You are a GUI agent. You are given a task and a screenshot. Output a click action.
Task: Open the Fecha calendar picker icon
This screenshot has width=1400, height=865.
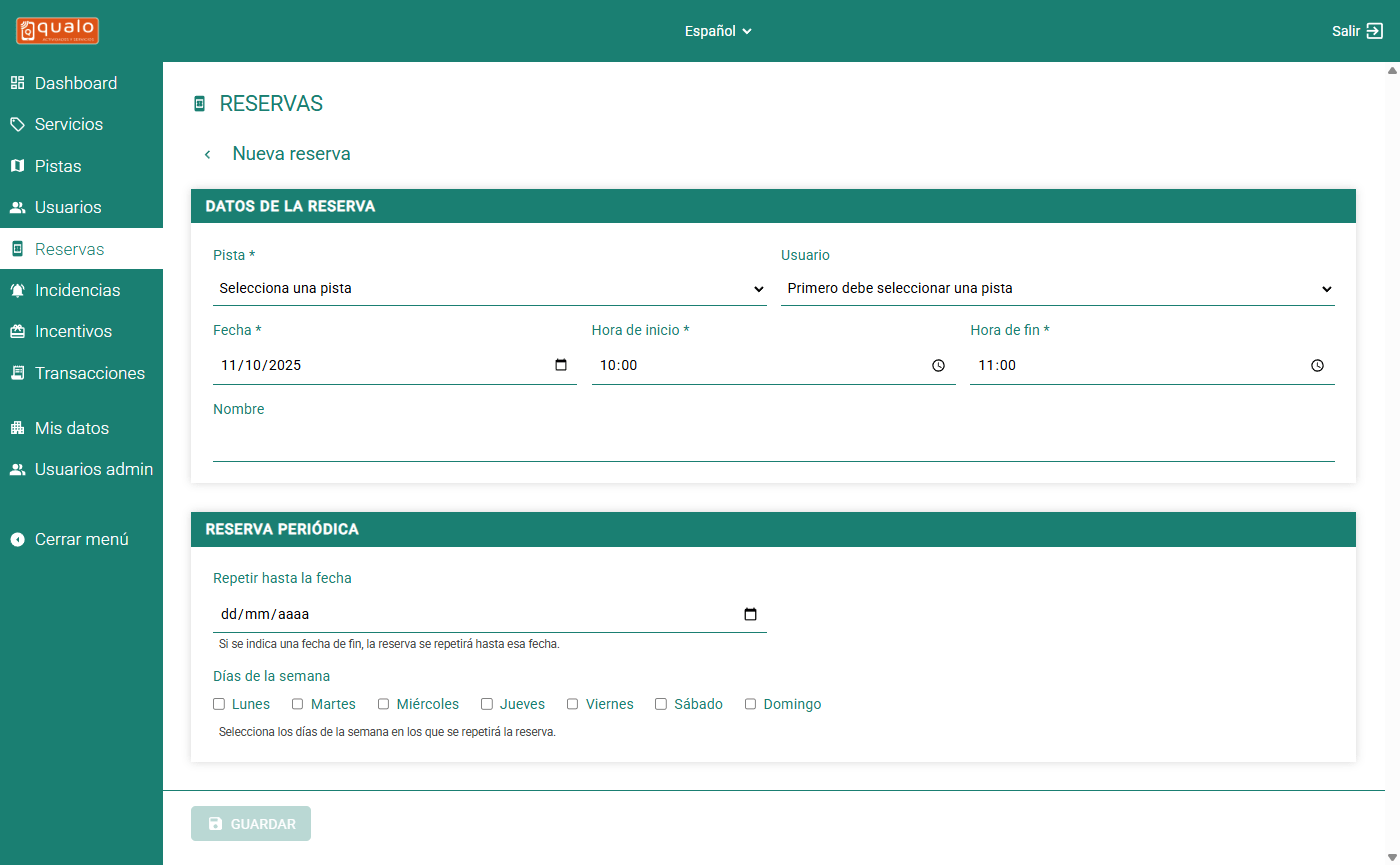[561, 365]
